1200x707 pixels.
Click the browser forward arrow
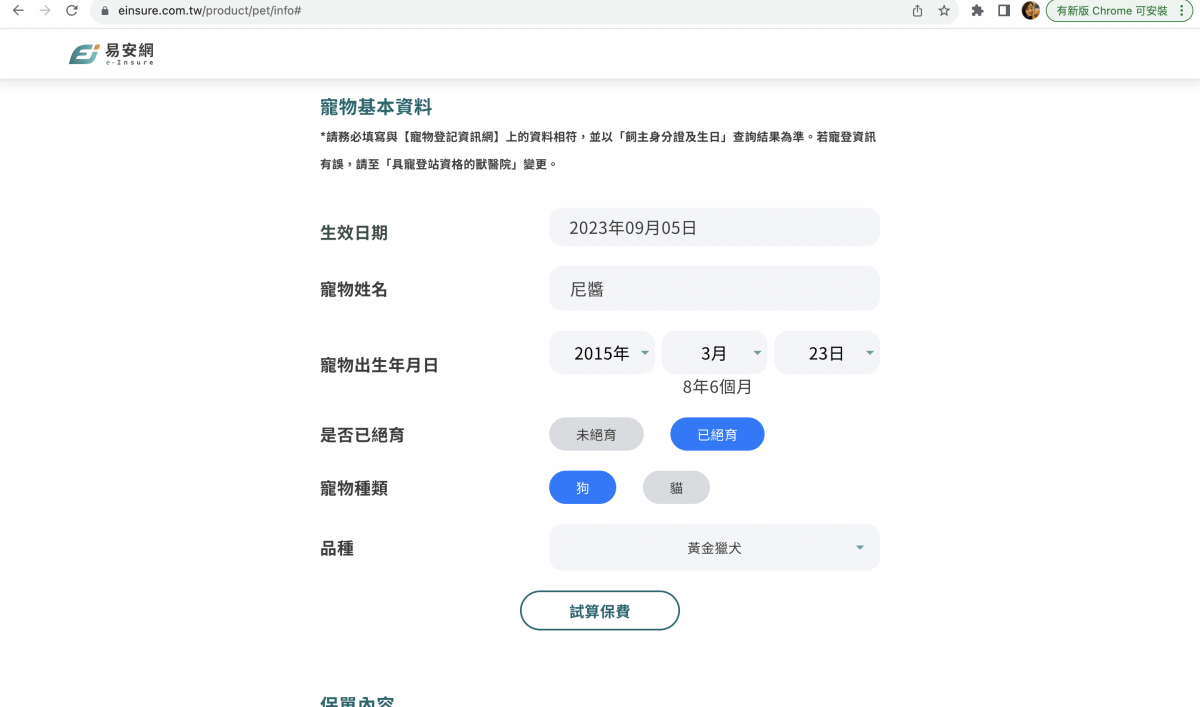[44, 11]
